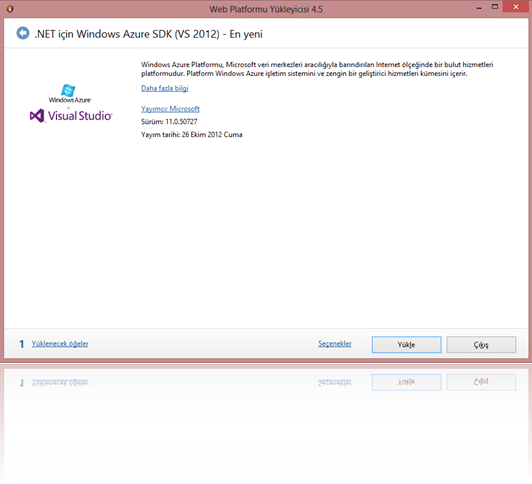Click the Visual Studio logo
Screen dimensions: 532x484
point(71,116)
